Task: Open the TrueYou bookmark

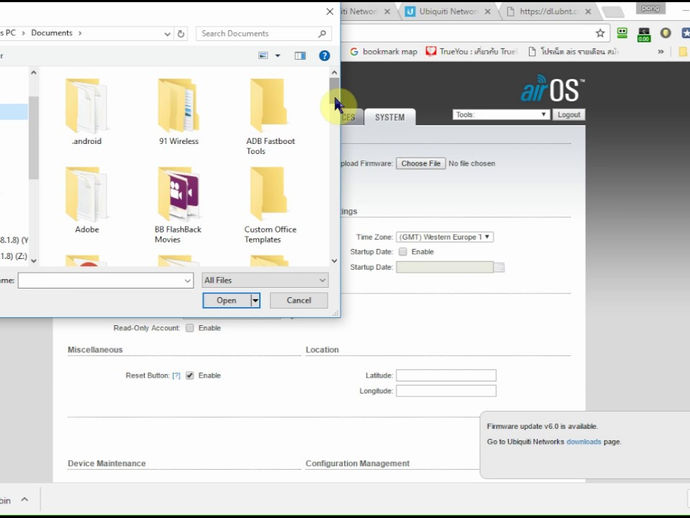Action: [472, 52]
